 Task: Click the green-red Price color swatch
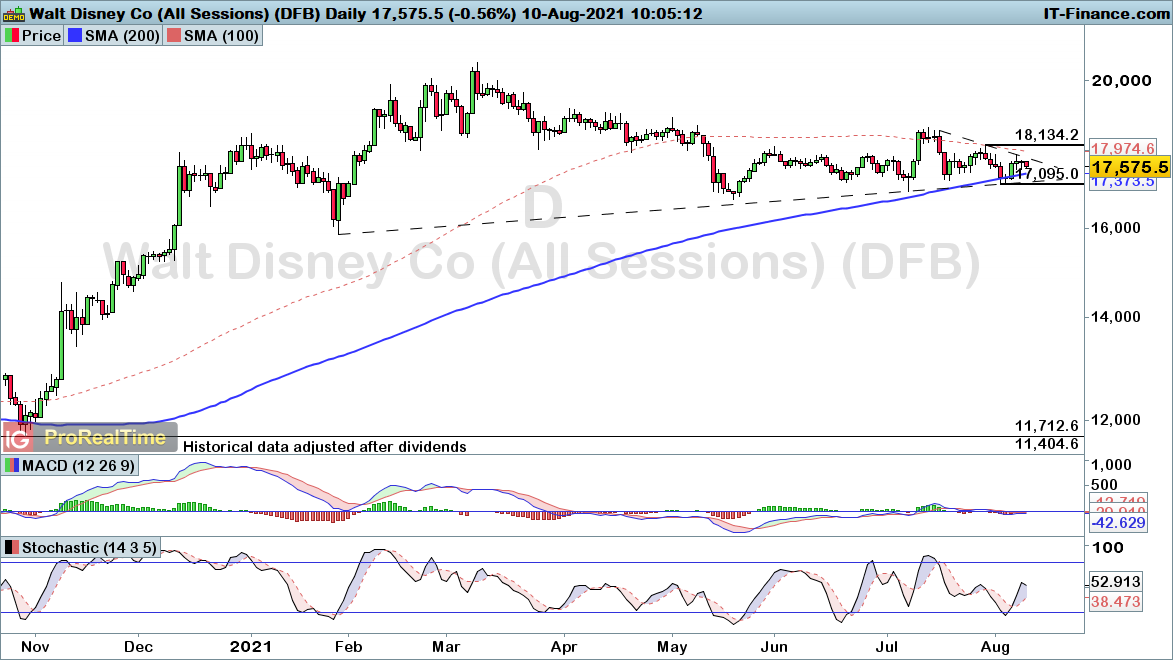click(x=11, y=36)
